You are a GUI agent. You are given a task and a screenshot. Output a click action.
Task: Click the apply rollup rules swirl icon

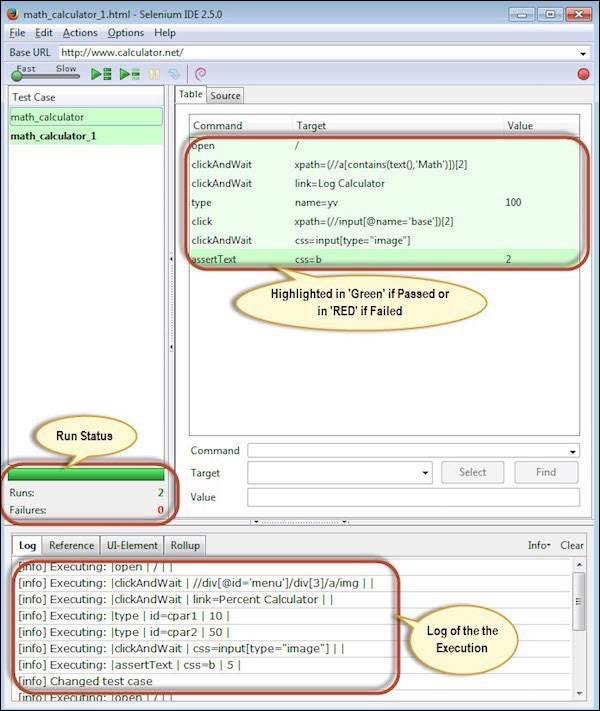pos(200,73)
